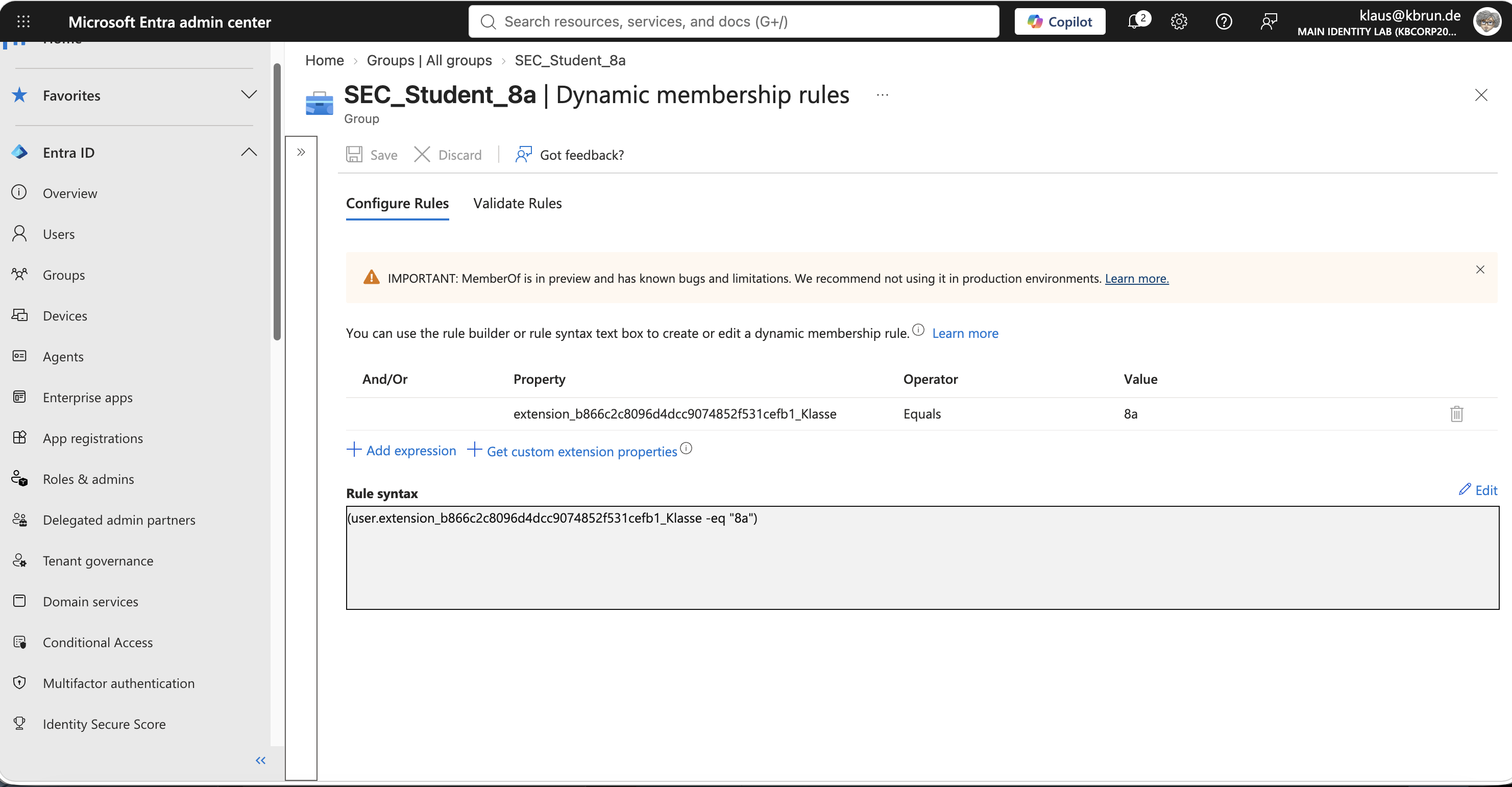Image resolution: width=1512 pixels, height=787 pixels.
Task: Select the extension Klasse property cell
Action: point(675,414)
